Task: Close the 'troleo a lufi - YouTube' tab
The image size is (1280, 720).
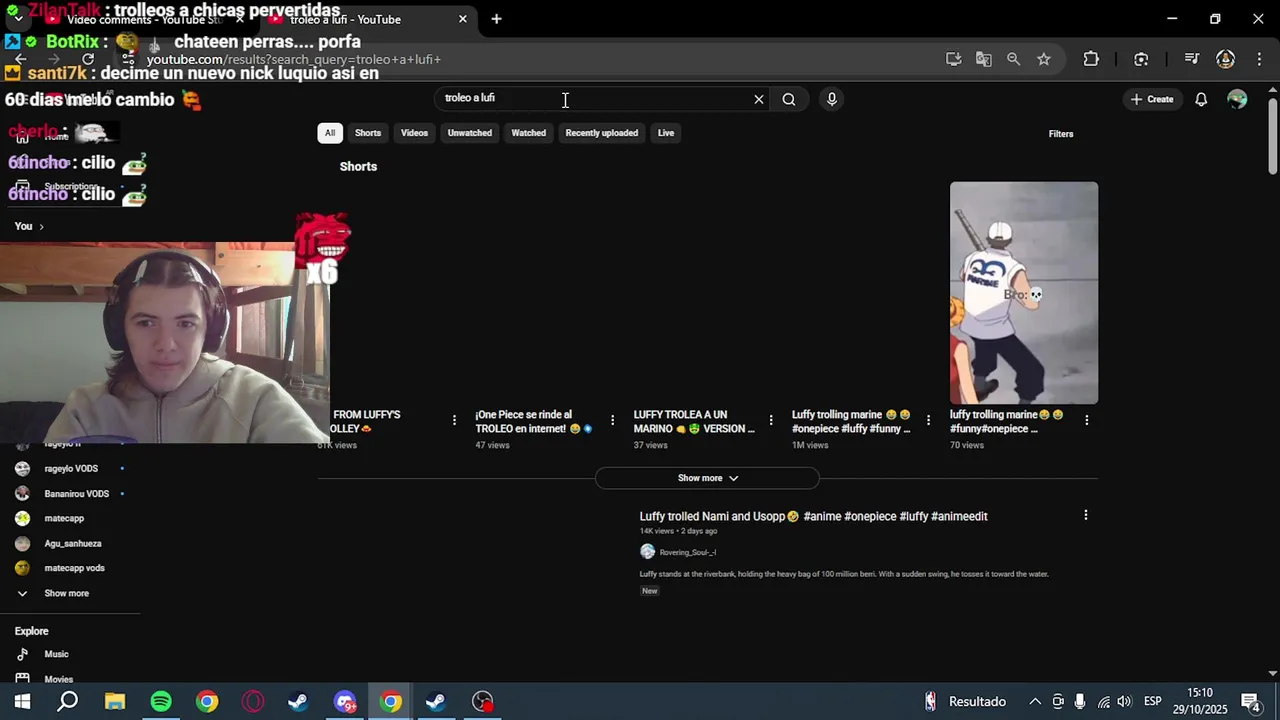Action: click(x=463, y=19)
